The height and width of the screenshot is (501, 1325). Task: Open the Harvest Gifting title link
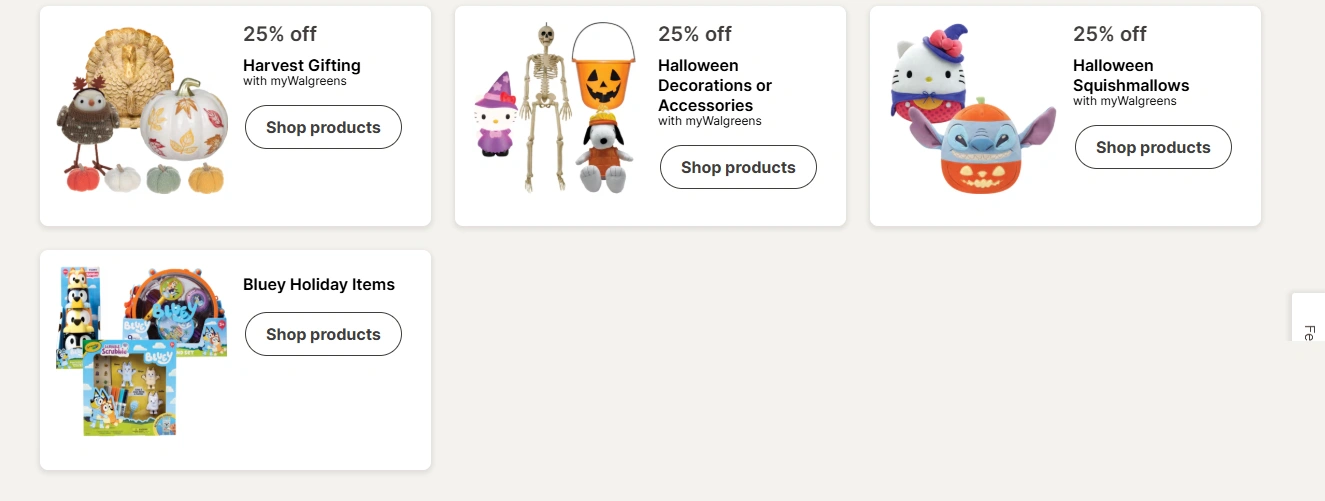pyautogui.click(x=301, y=65)
